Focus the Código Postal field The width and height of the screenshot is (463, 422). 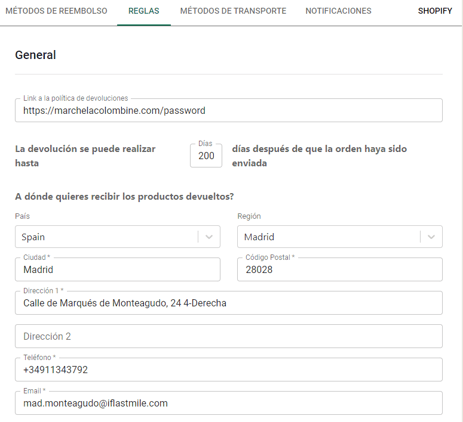(x=340, y=269)
